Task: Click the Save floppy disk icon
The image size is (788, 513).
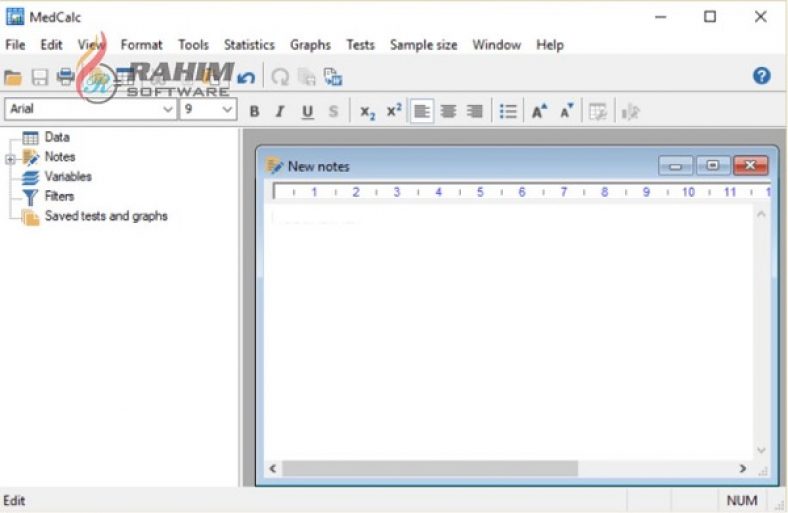Action: pos(40,77)
